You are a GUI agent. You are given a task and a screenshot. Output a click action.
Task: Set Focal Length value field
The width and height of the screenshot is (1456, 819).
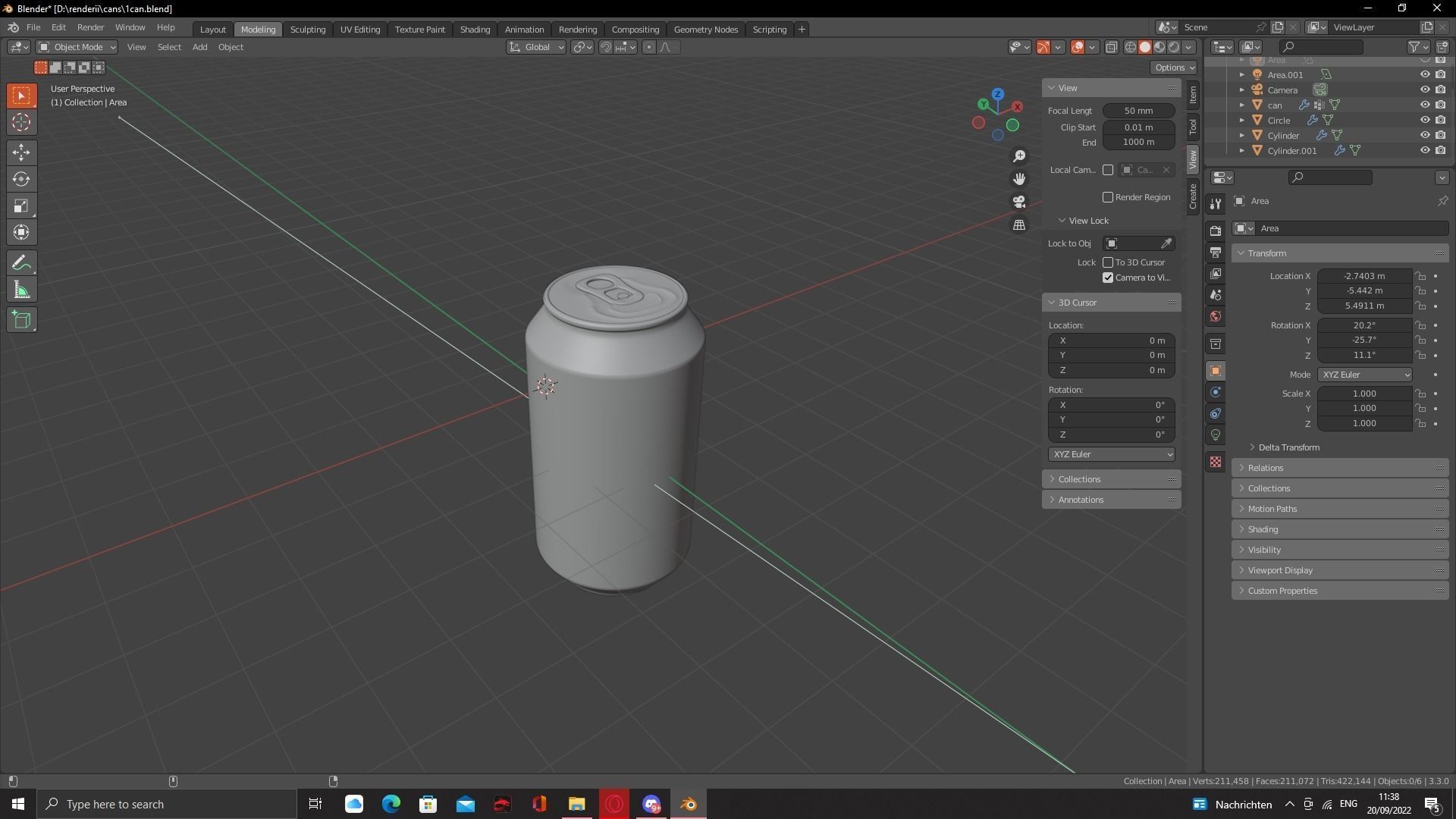[1137, 110]
